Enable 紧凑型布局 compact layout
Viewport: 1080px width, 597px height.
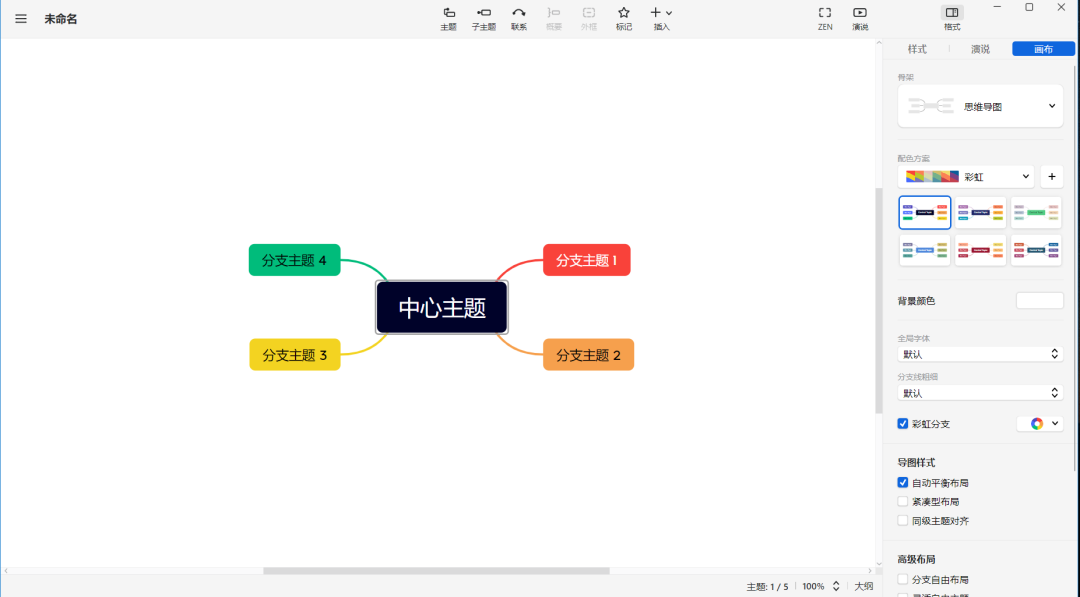(903, 501)
